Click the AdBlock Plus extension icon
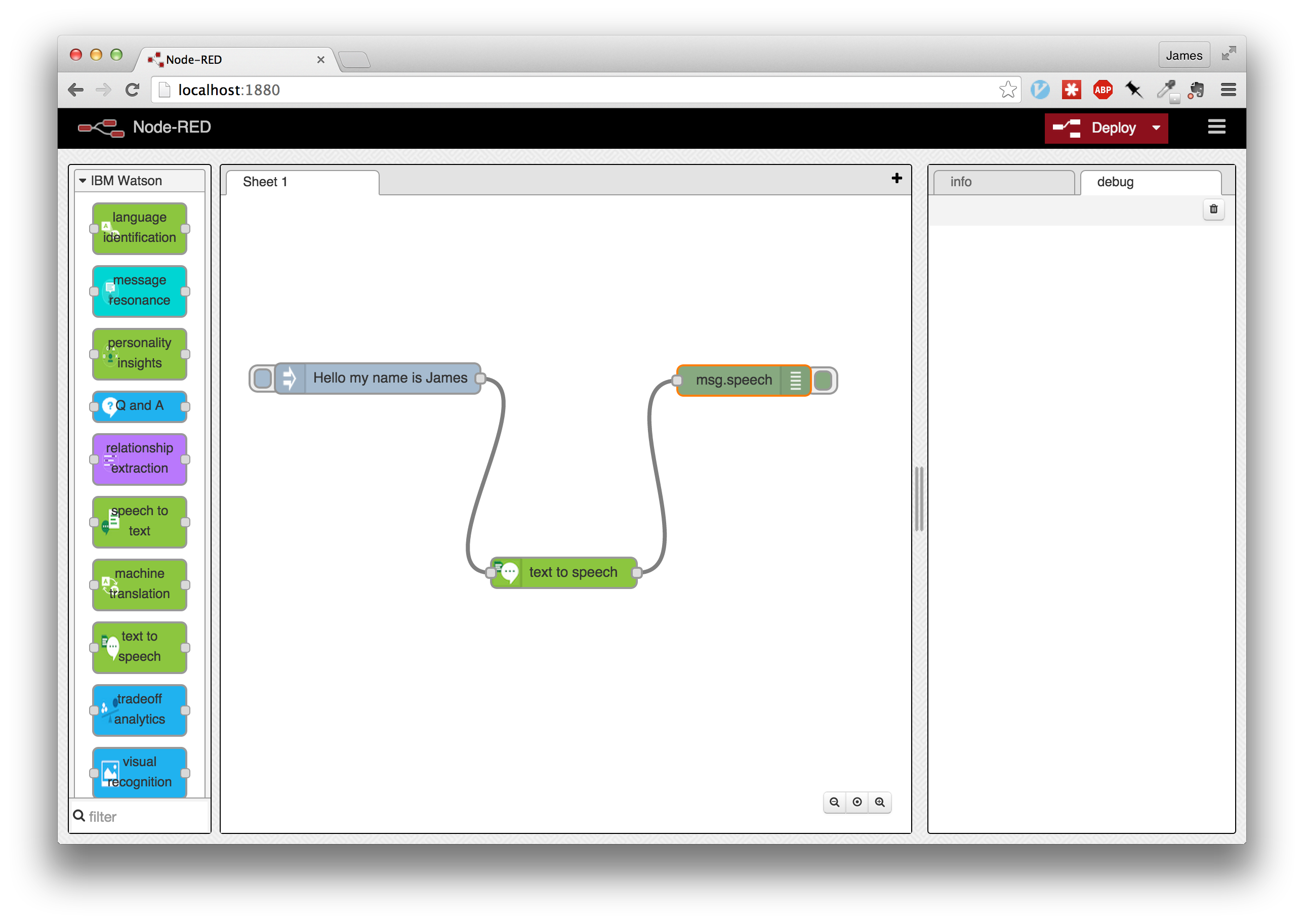 (x=1103, y=90)
